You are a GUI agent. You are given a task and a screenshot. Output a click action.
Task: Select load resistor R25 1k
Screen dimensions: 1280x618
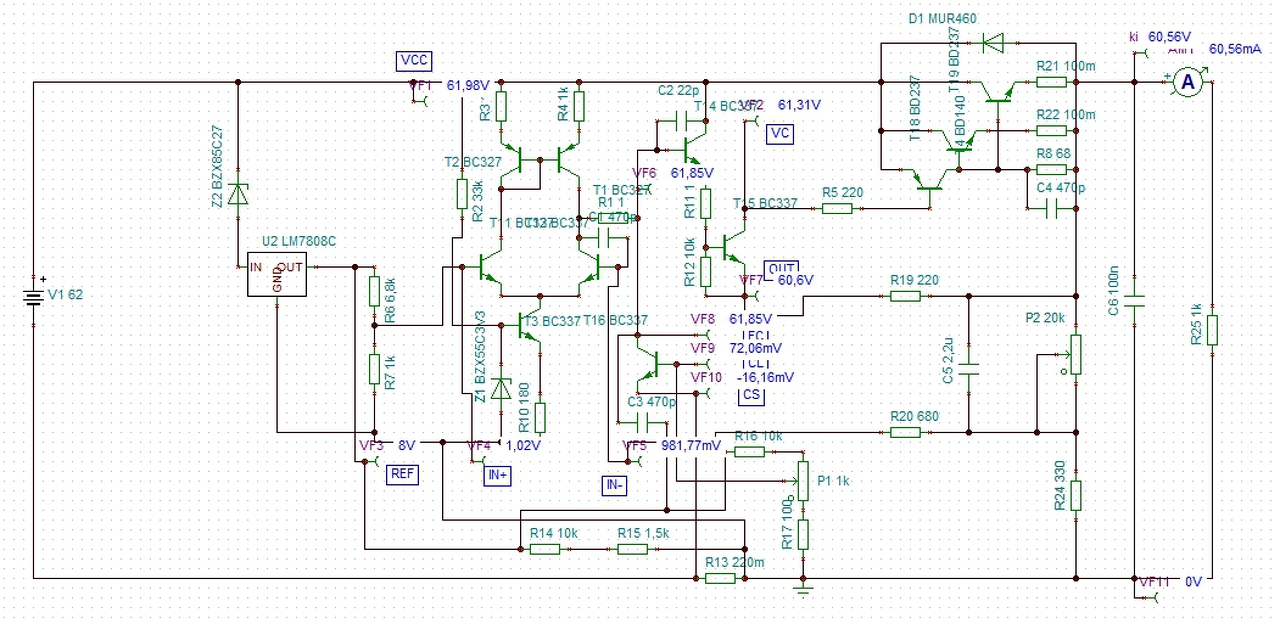coord(1212,330)
